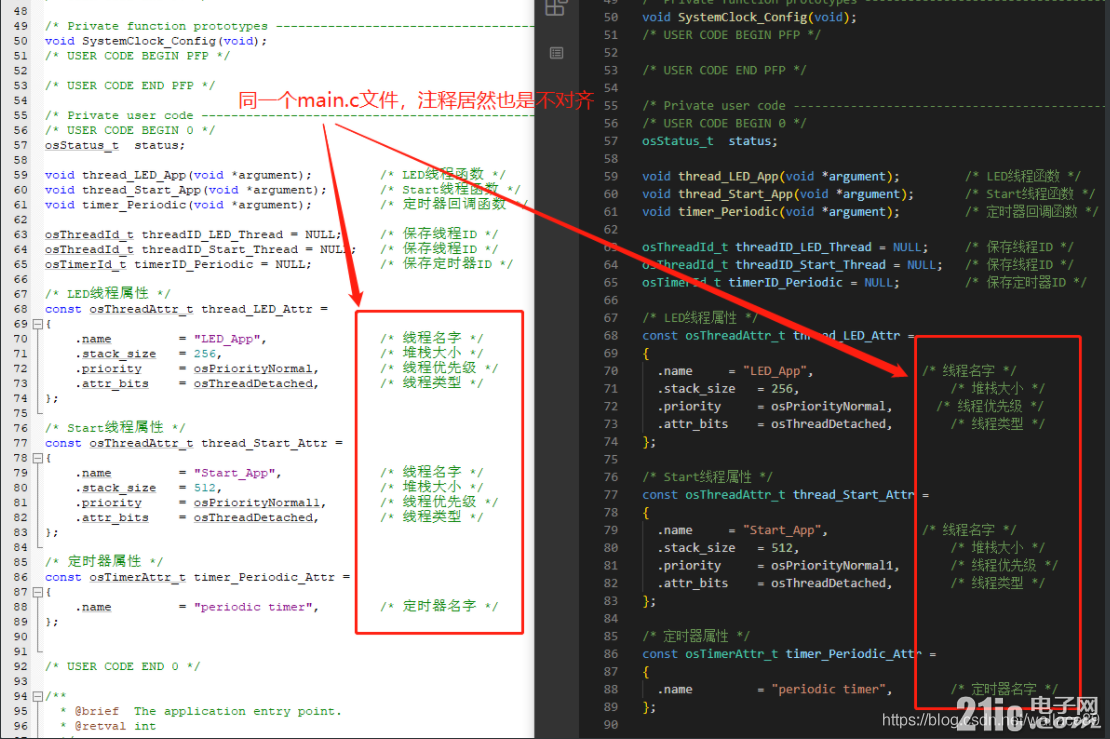The height and width of the screenshot is (739, 1110).
Task: Click "USER CODE BEGIN 0" comment in the dark editor
Action: [x=724, y=123]
